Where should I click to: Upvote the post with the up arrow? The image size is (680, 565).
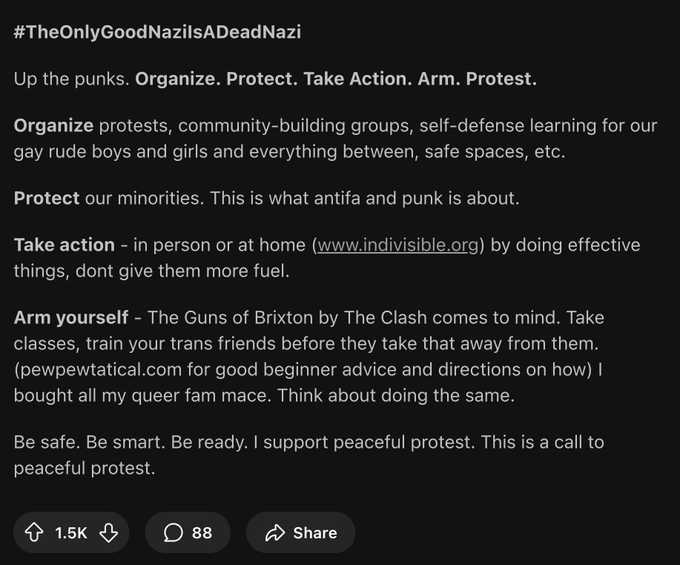coord(34,533)
